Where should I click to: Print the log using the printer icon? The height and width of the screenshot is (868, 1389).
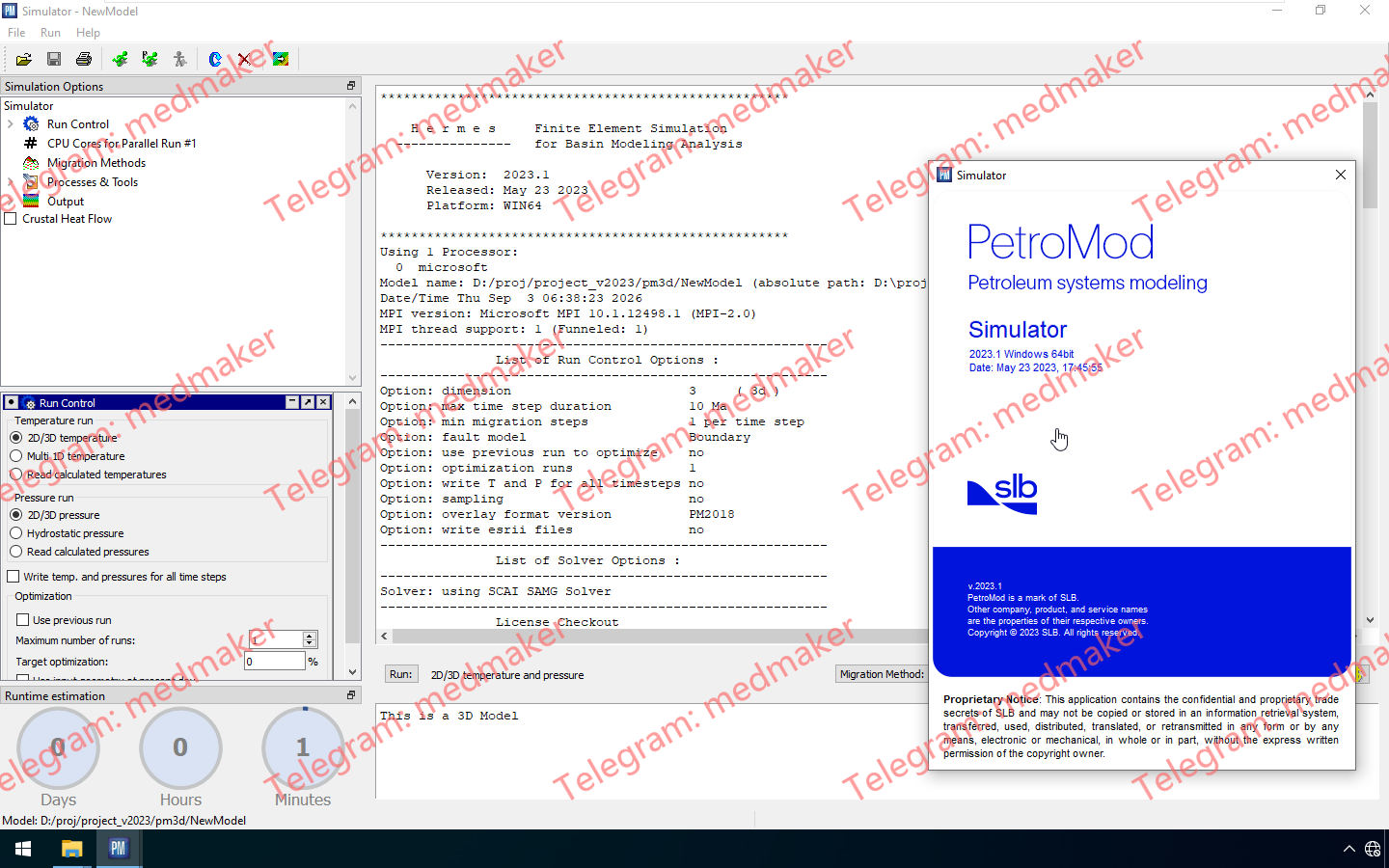84,60
